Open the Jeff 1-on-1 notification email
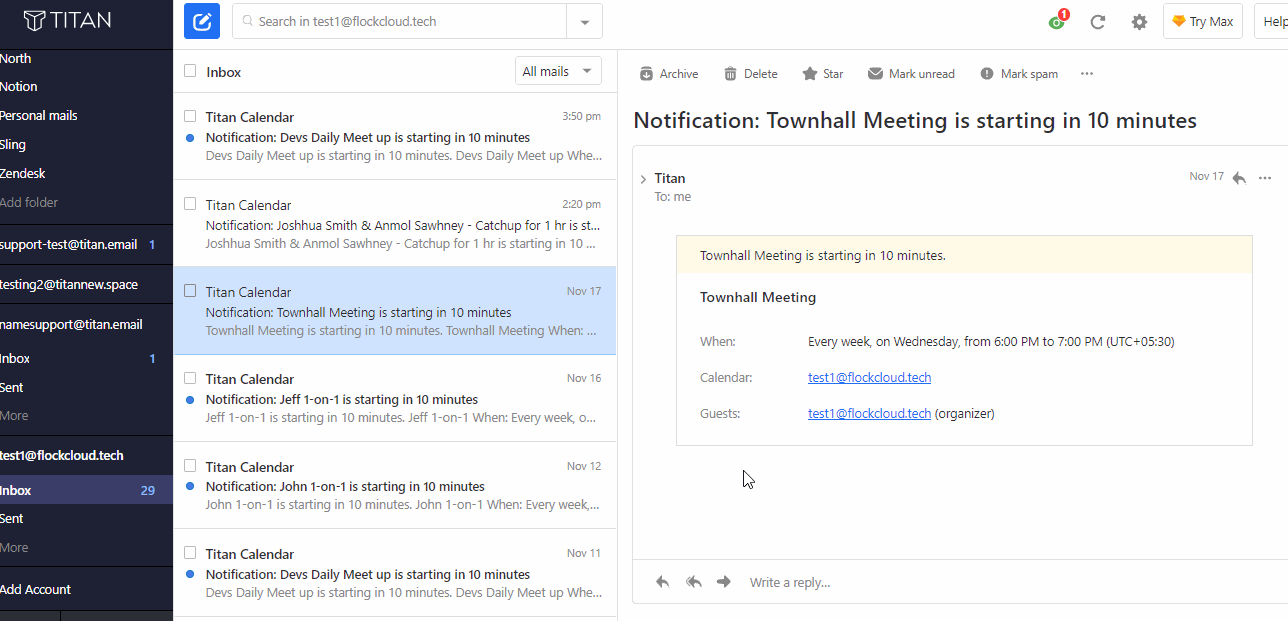Screen dimensions: 1288x621 pos(395,398)
